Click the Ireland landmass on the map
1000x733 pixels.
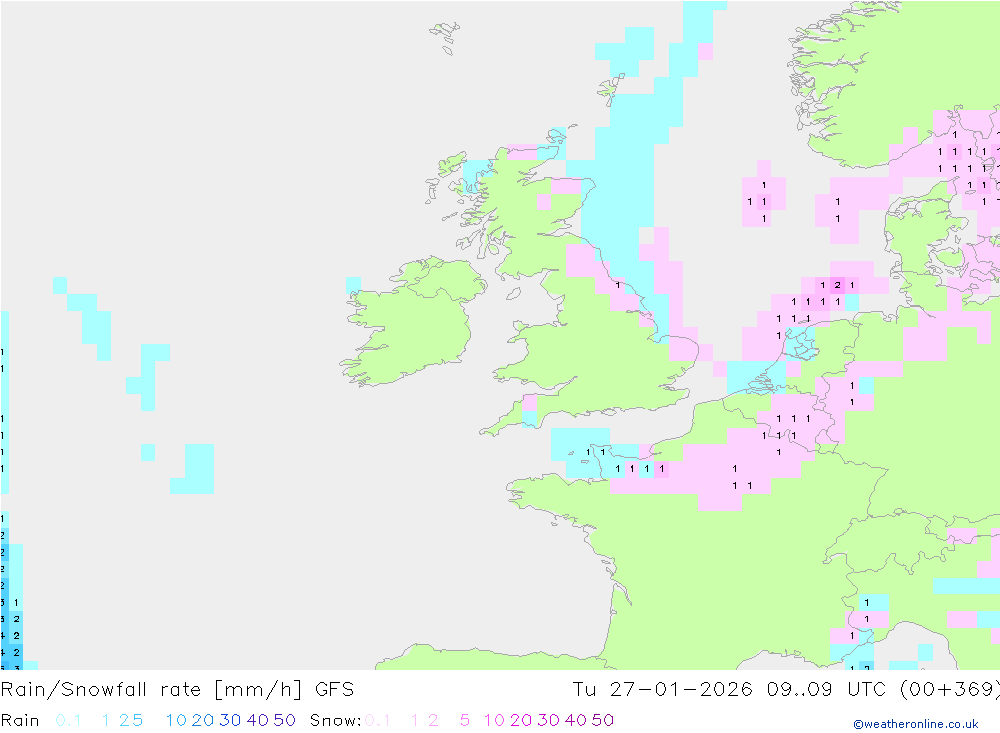pyautogui.click(x=415, y=322)
